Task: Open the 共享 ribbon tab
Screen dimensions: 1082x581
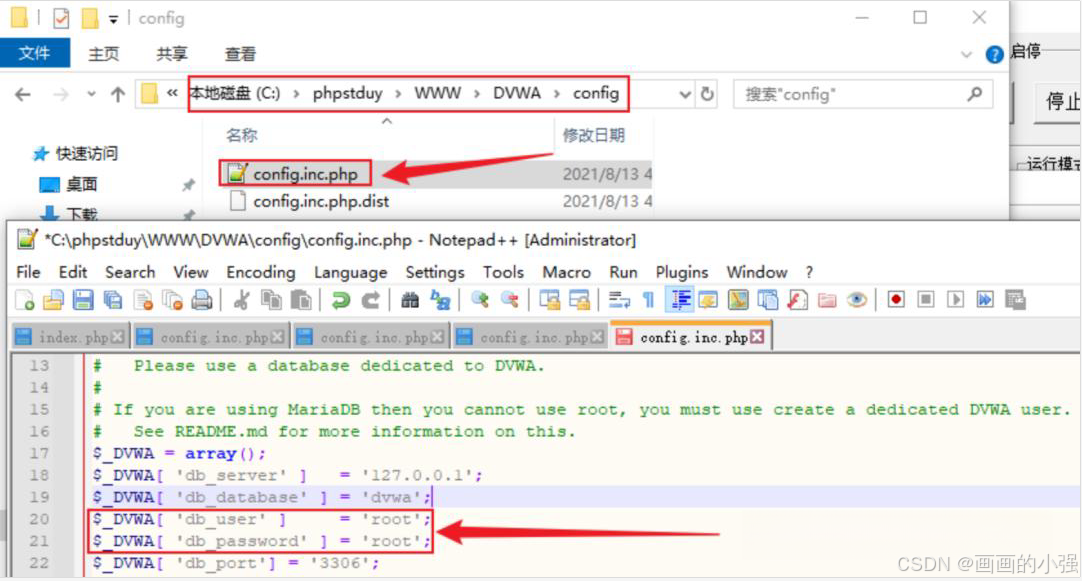Action: [x=172, y=54]
